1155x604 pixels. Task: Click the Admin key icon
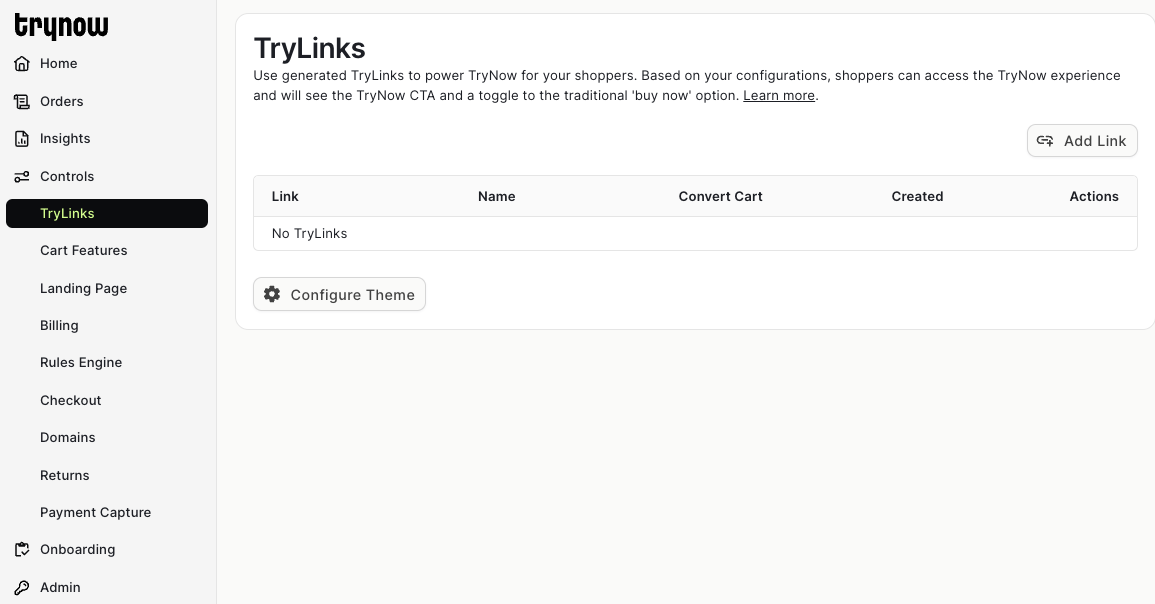click(22, 587)
